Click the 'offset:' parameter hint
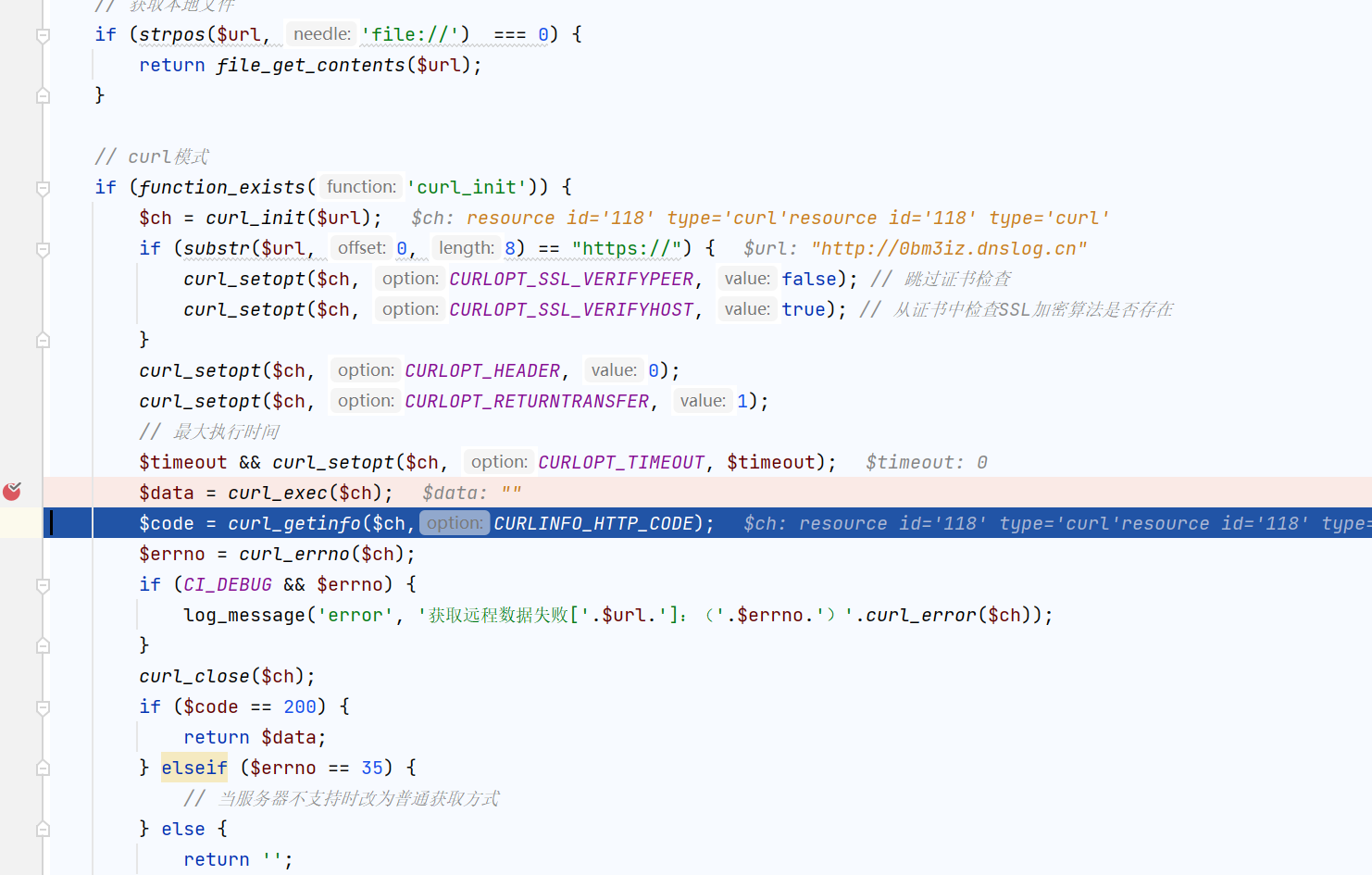The width and height of the screenshot is (1372, 875). point(361,248)
